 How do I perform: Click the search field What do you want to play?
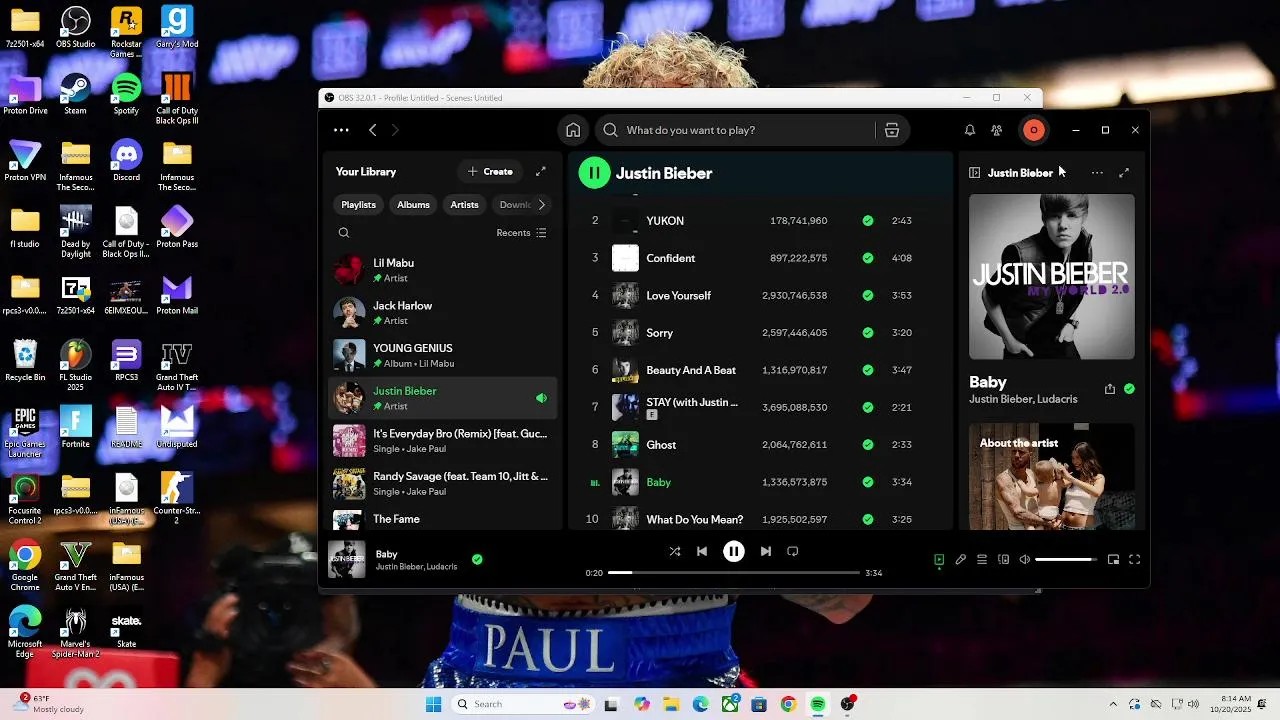click(x=735, y=130)
